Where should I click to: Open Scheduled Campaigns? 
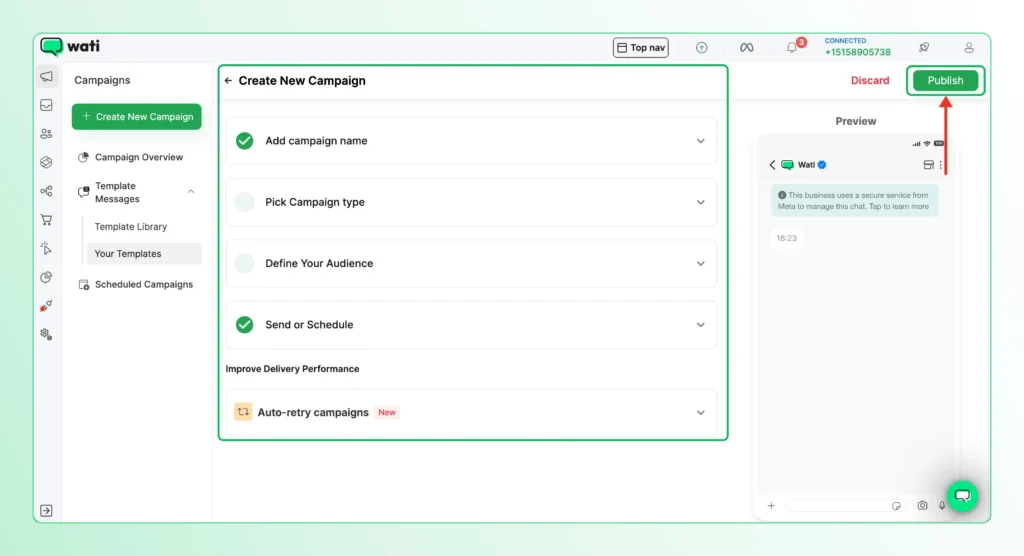tap(136, 285)
